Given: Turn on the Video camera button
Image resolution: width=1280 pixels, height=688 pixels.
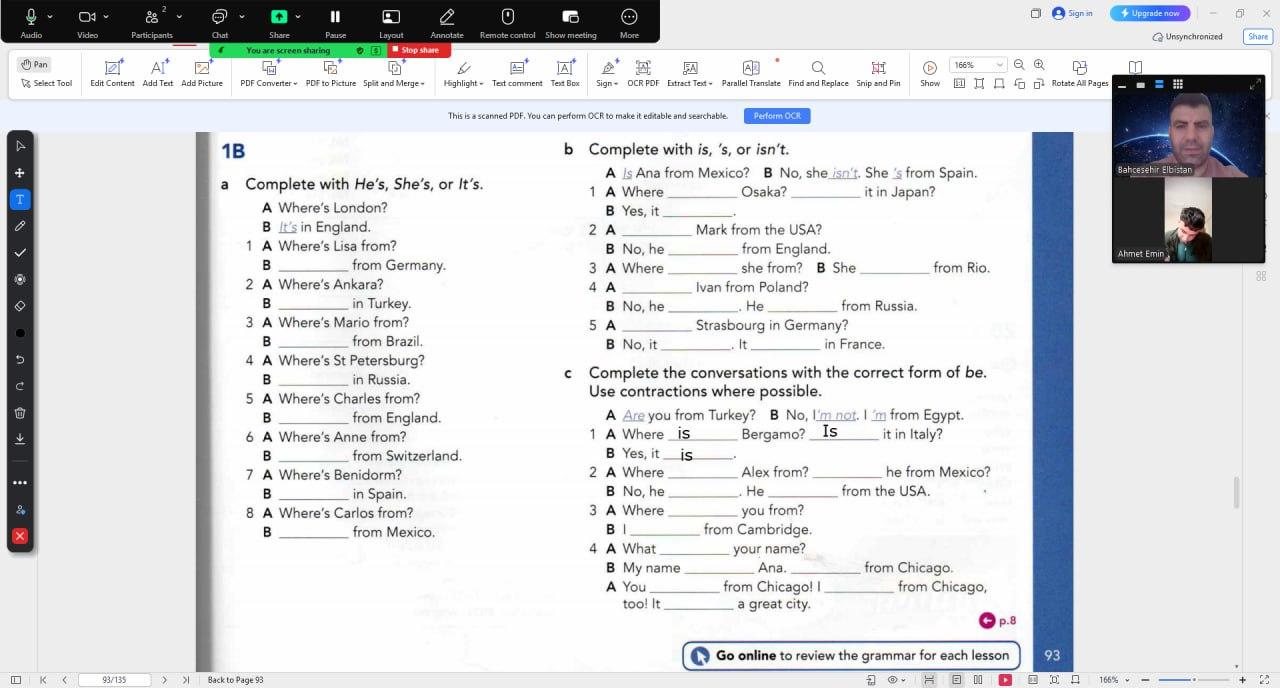Looking at the screenshot, I should tap(87, 22).
